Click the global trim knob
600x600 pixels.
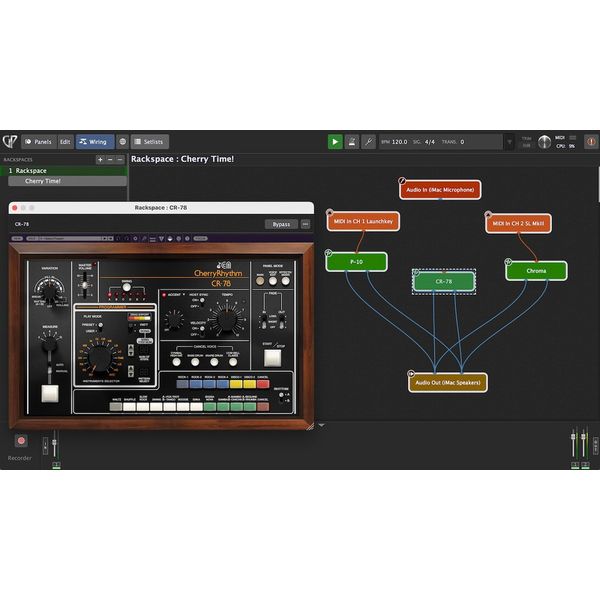point(545,142)
